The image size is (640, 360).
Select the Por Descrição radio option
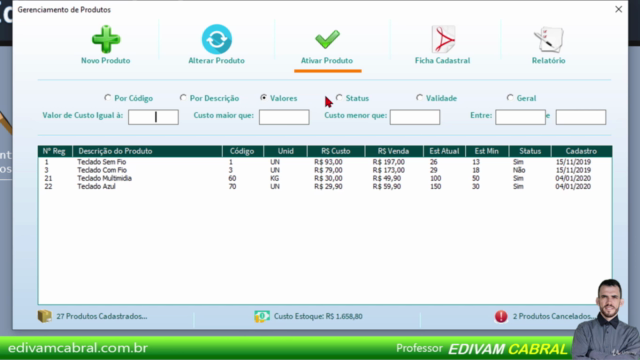pos(183,98)
